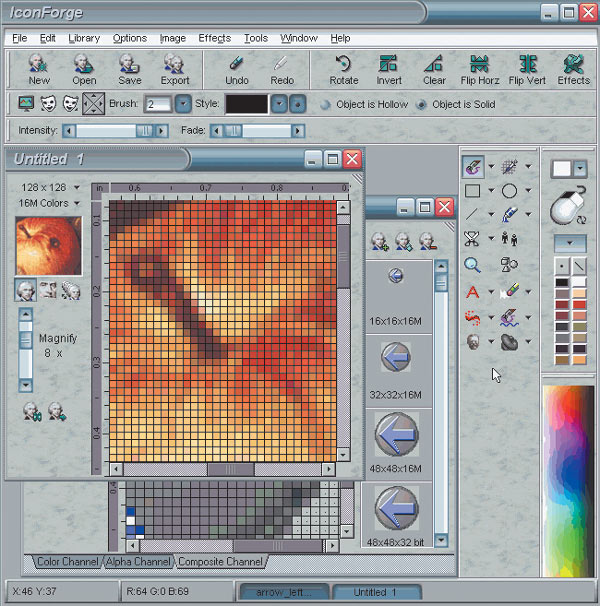Rotate the image with the Rotate icon
The height and width of the screenshot is (606, 600).
343,69
